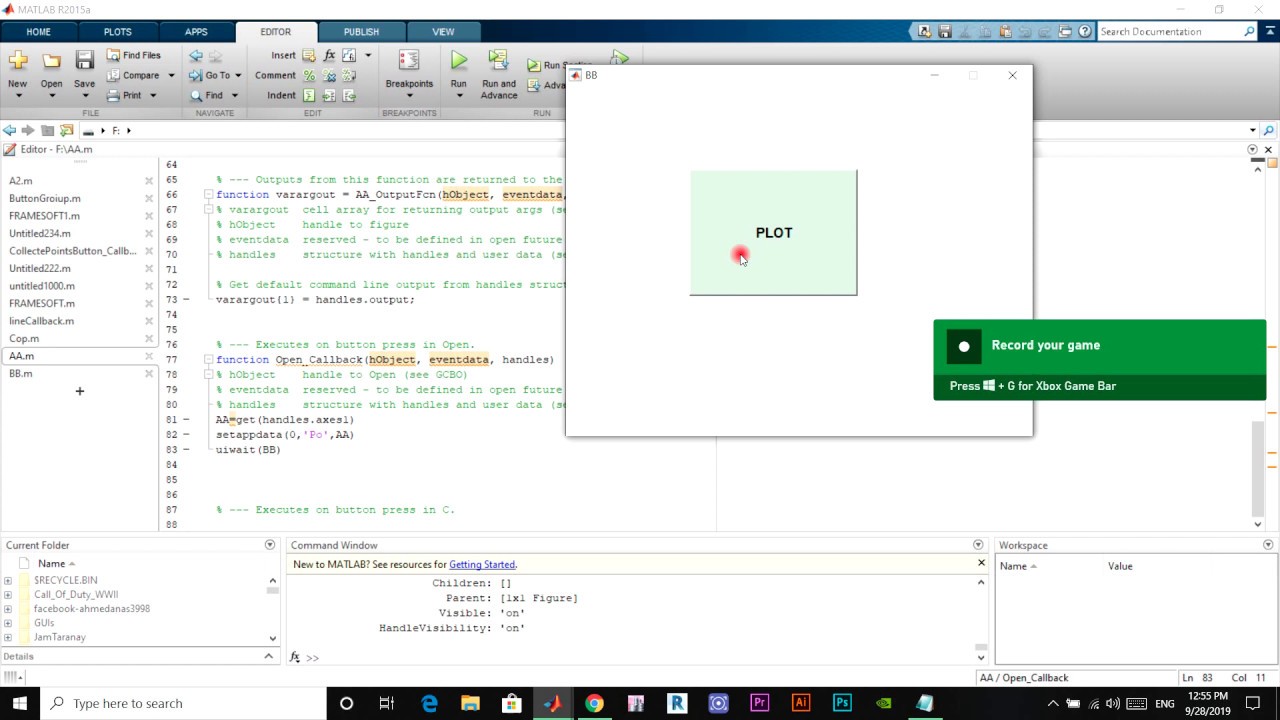This screenshot has height=720, width=1280.
Task: Click MATLAB icon in taskbar
Action: click(x=553, y=703)
